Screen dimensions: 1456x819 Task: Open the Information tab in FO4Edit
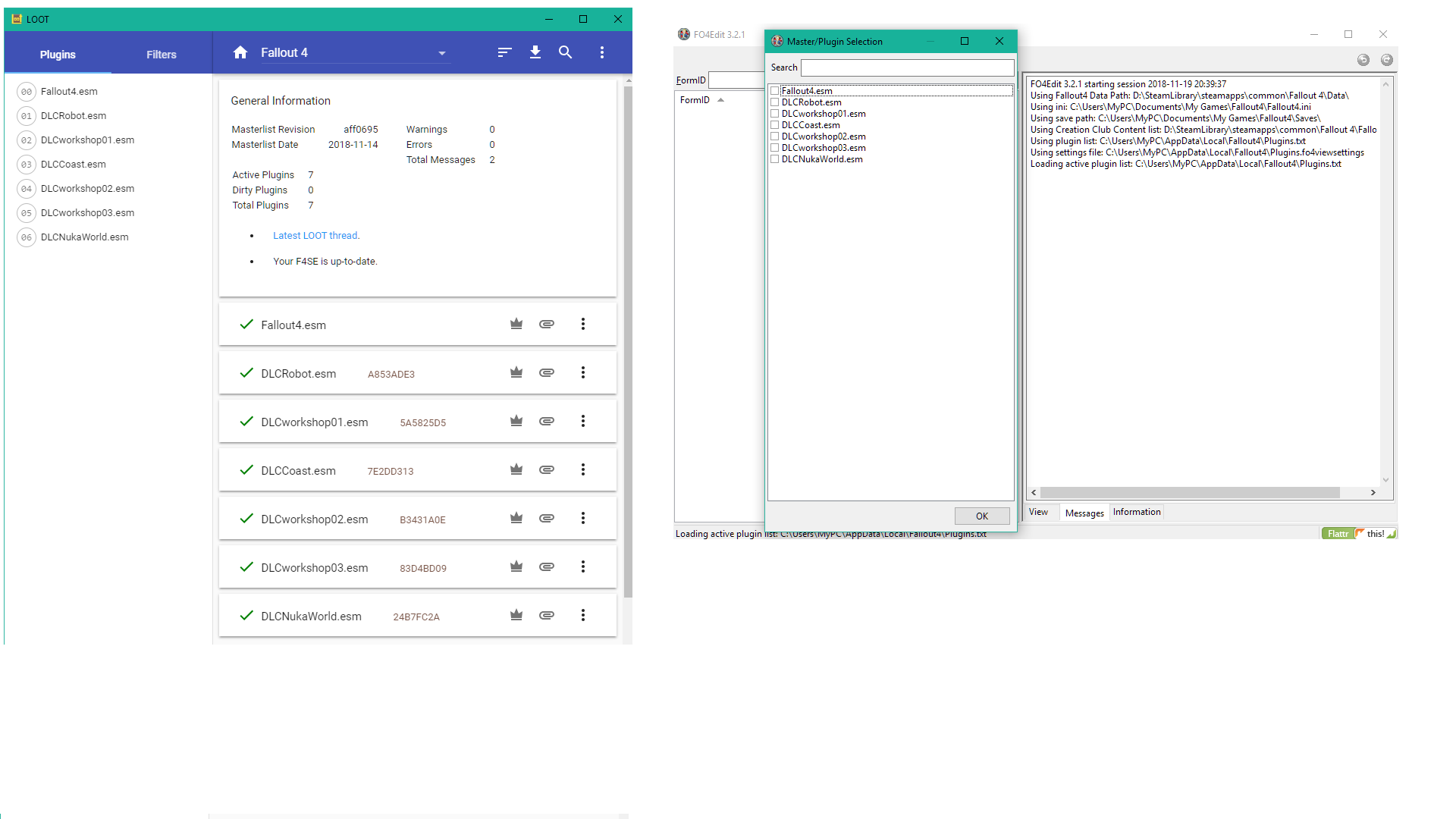(x=1137, y=512)
